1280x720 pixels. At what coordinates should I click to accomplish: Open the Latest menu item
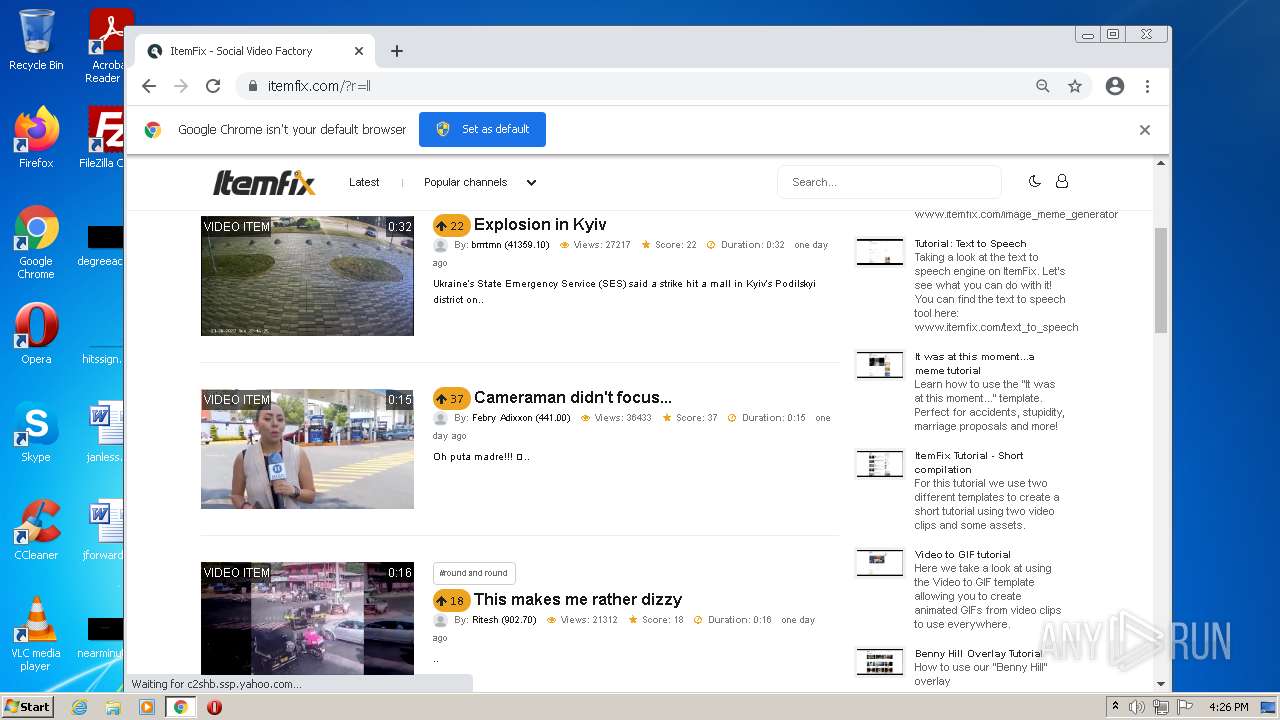364,182
